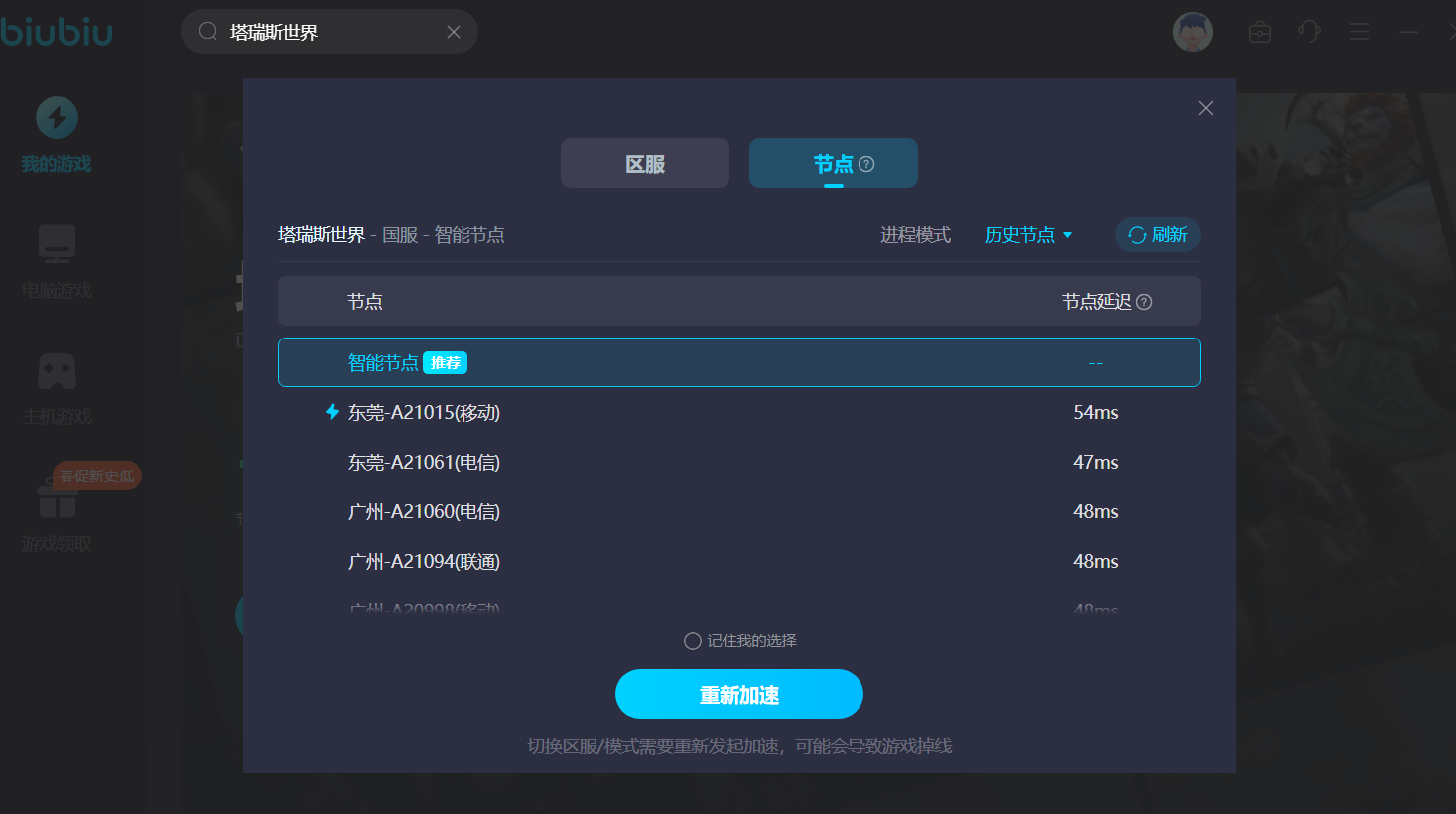1456x814 pixels.
Task: Enable the 记住我的选择 option
Action: pos(693,641)
